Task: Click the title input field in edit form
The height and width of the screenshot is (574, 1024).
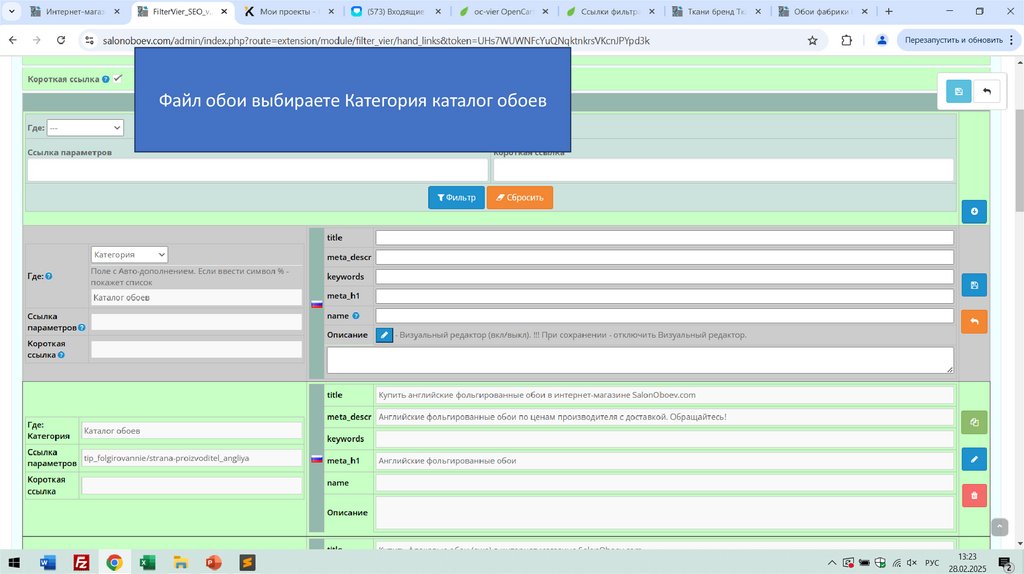Action: 664,238
